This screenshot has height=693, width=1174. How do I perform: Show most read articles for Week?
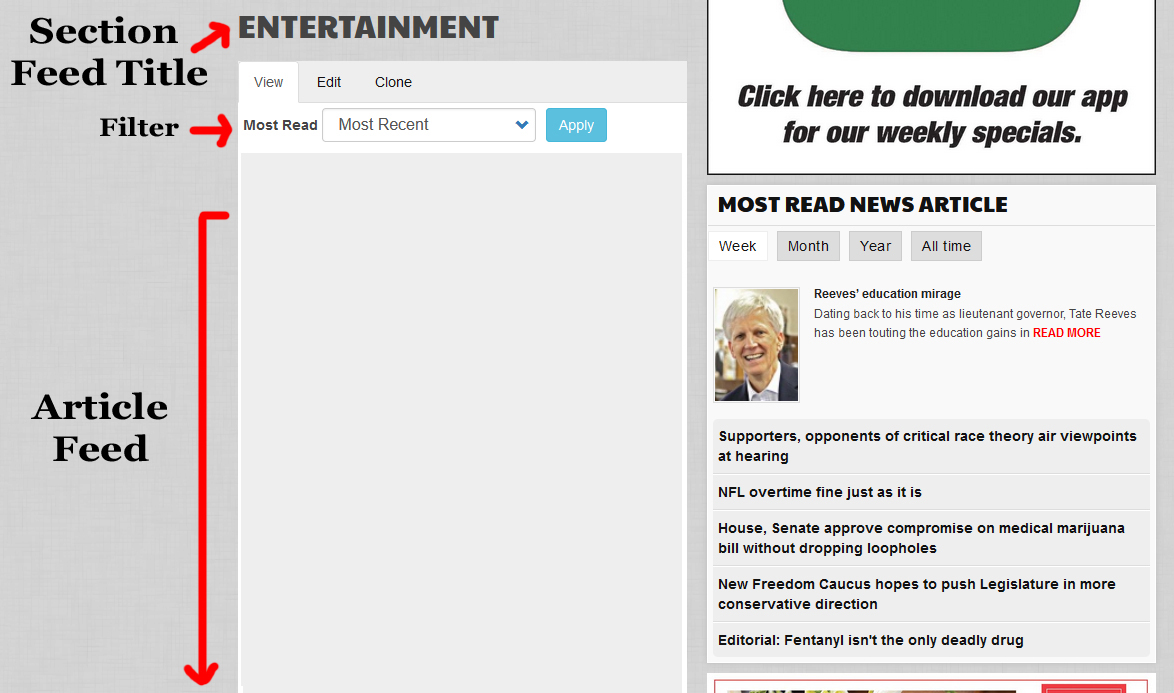(x=737, y=246)
